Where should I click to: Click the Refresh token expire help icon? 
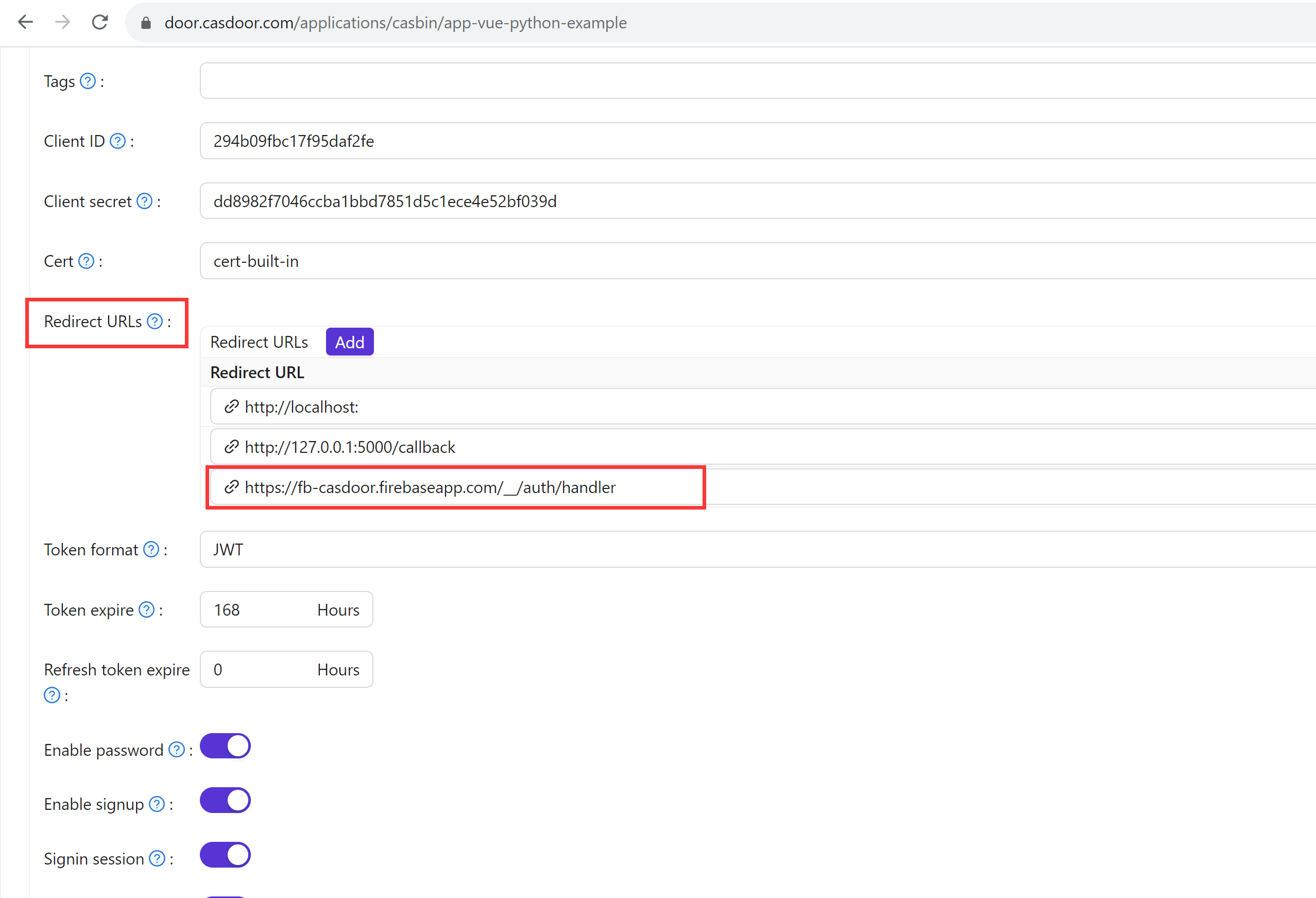pos(52,695)
